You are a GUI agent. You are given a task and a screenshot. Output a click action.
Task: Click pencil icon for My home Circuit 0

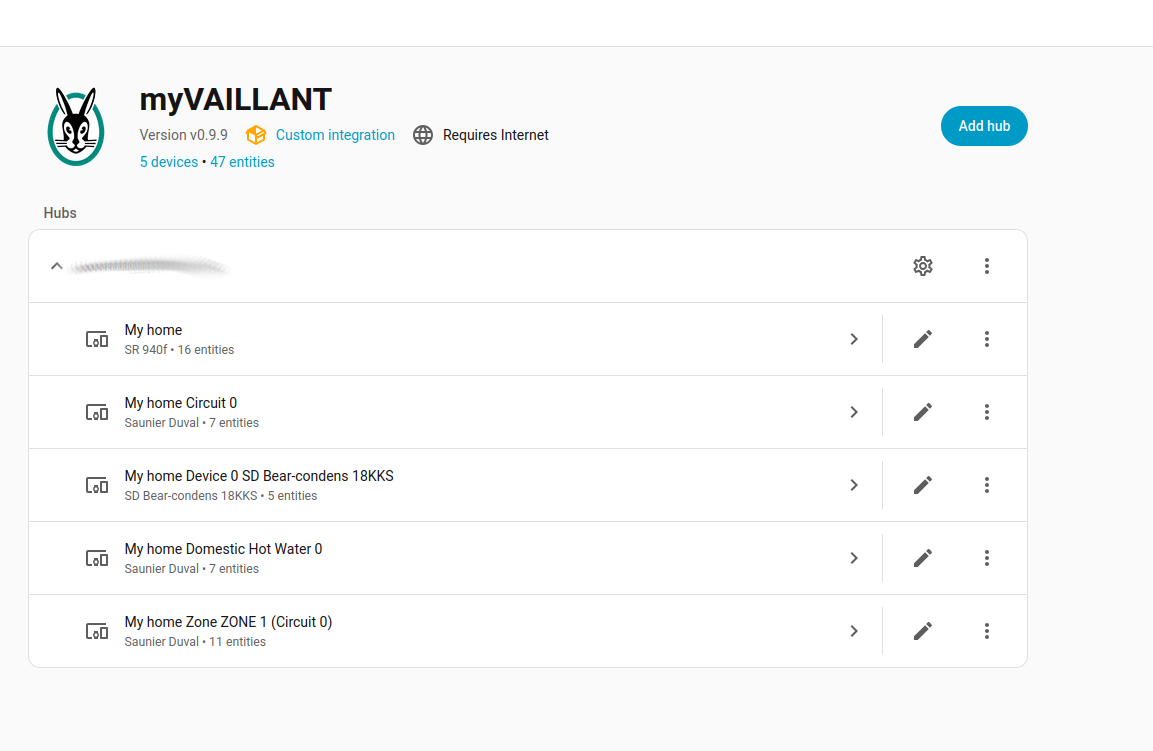pyautogui.click(x=923, y=412)
